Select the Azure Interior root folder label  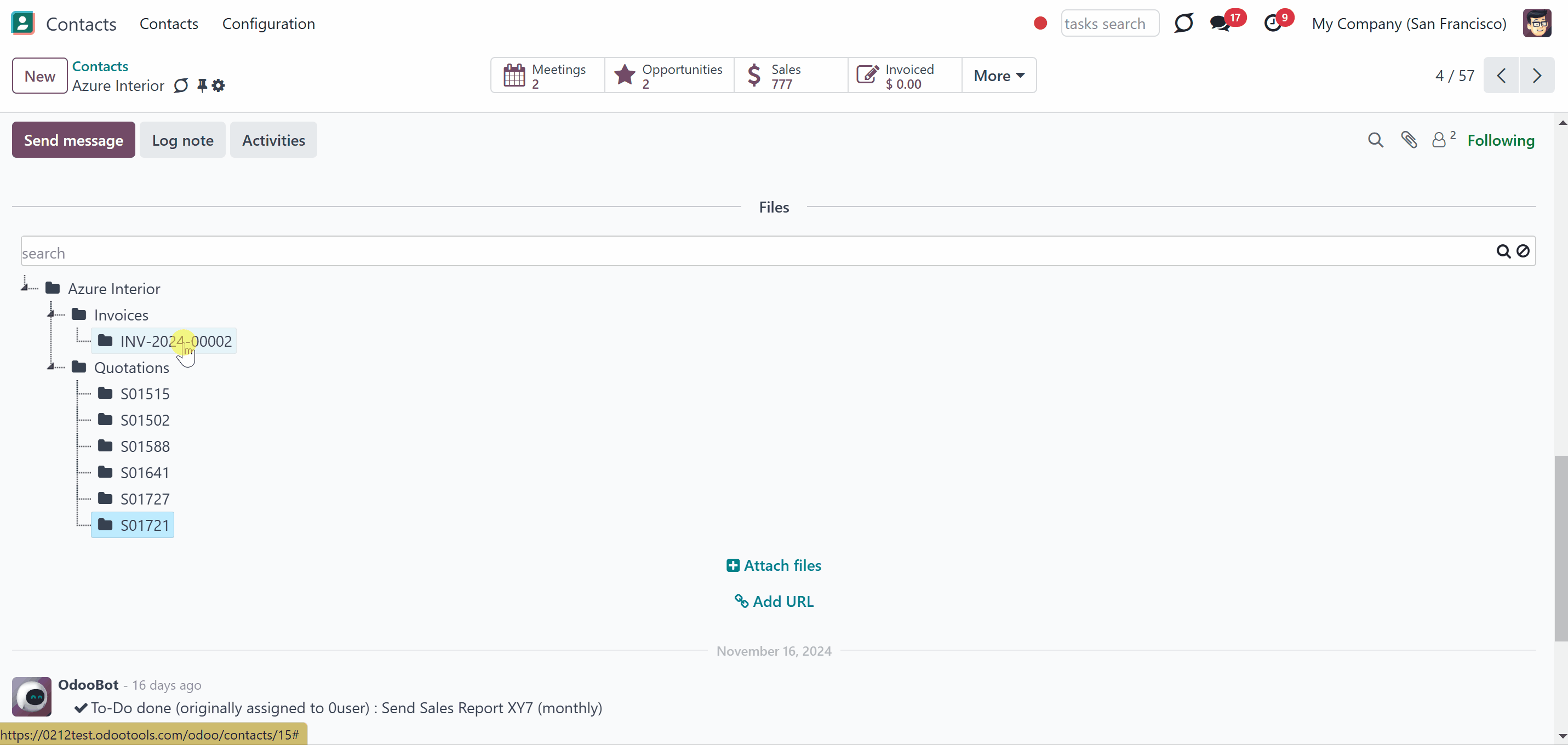[x=114, y=289]
